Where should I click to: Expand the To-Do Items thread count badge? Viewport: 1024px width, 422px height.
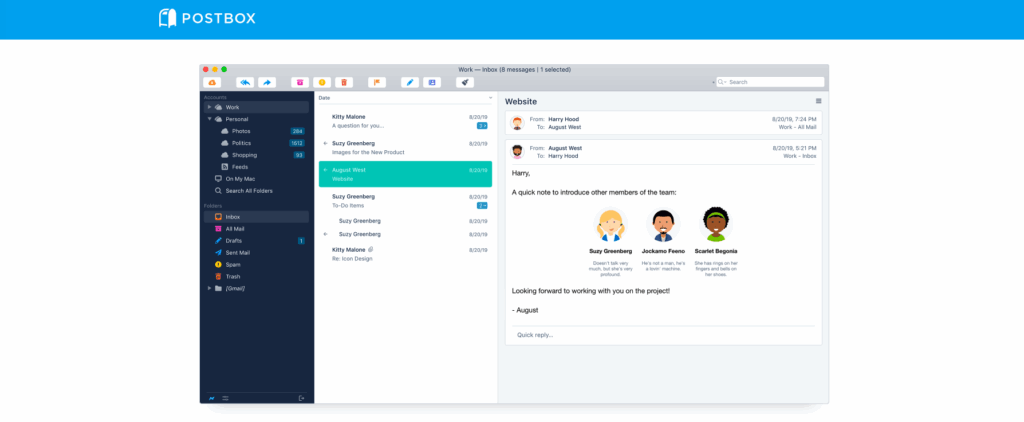click(482, 205)
